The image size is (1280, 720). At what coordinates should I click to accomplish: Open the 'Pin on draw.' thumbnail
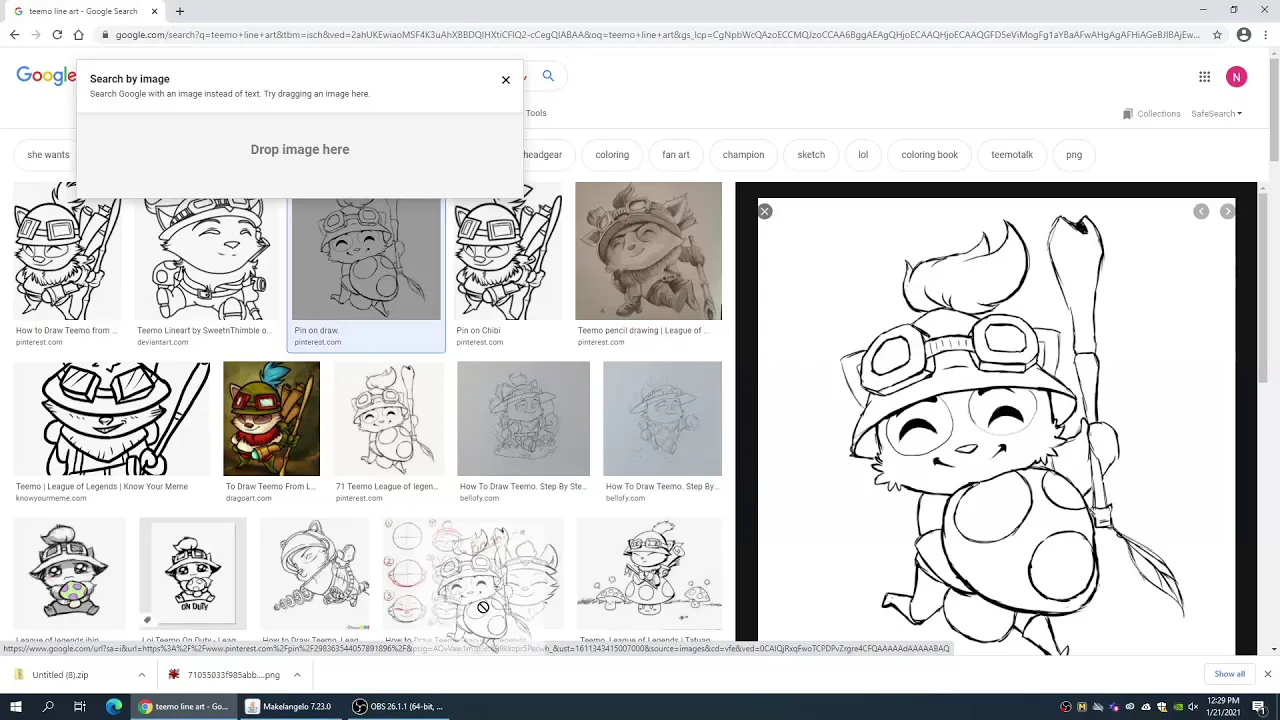pyautogui.click(x=366, y=258)
